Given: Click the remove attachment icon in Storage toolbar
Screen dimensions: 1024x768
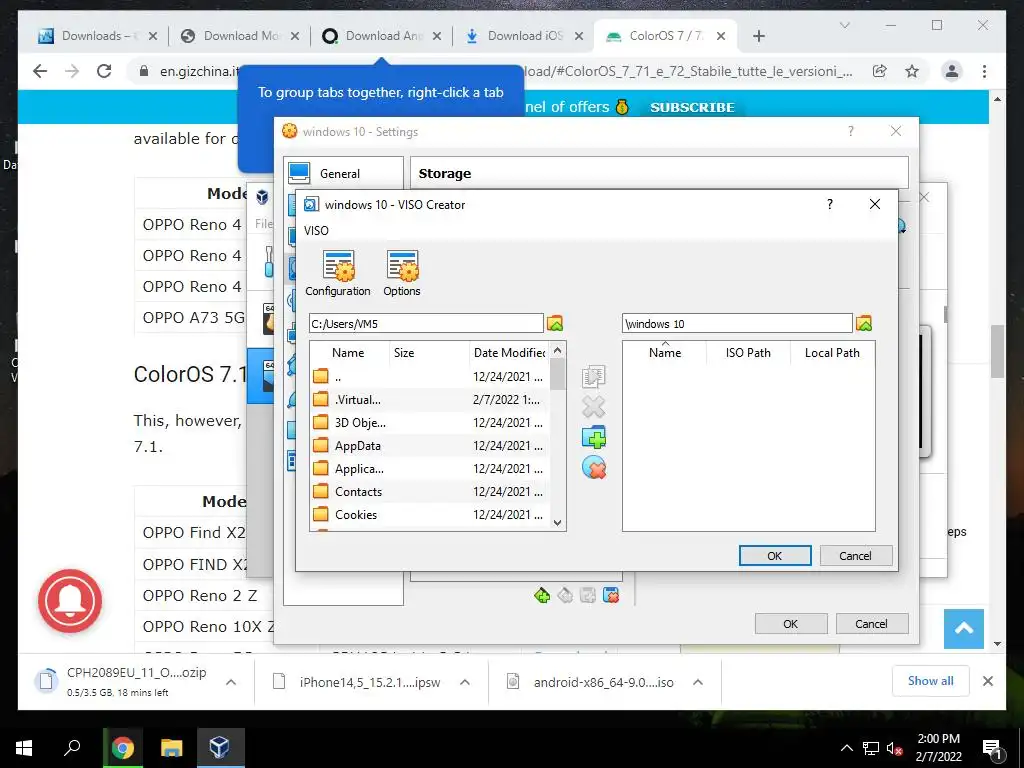Looking at the screenshot, I should 611,595.
